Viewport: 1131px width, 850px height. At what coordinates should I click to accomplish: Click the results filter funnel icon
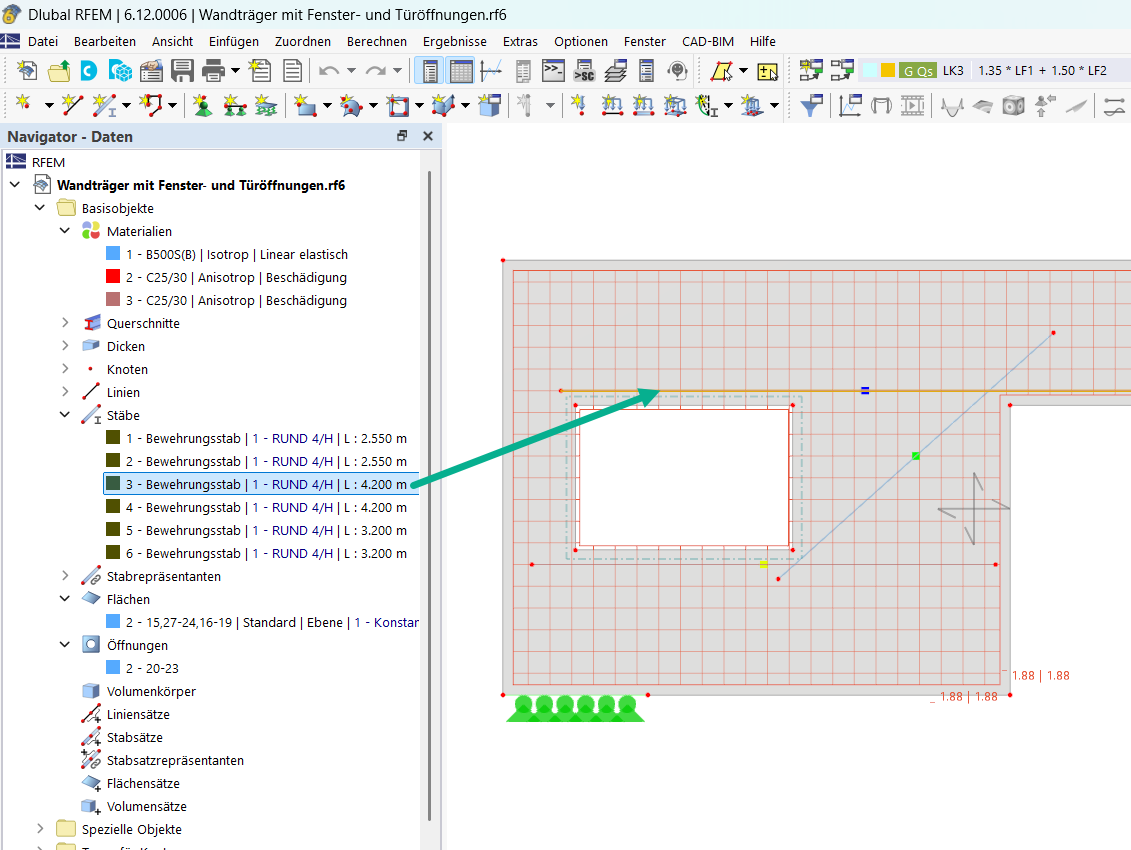(x=811, y=105)
